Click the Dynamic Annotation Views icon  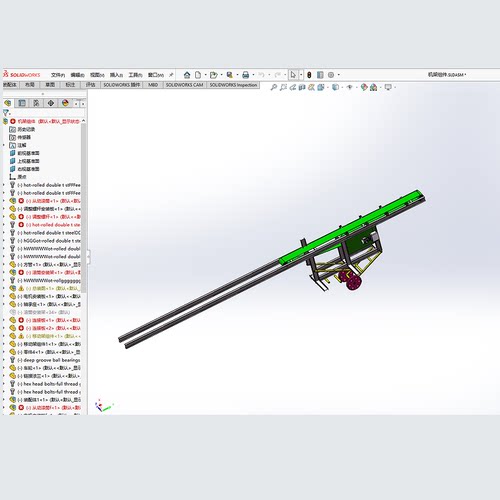(311, 87)
